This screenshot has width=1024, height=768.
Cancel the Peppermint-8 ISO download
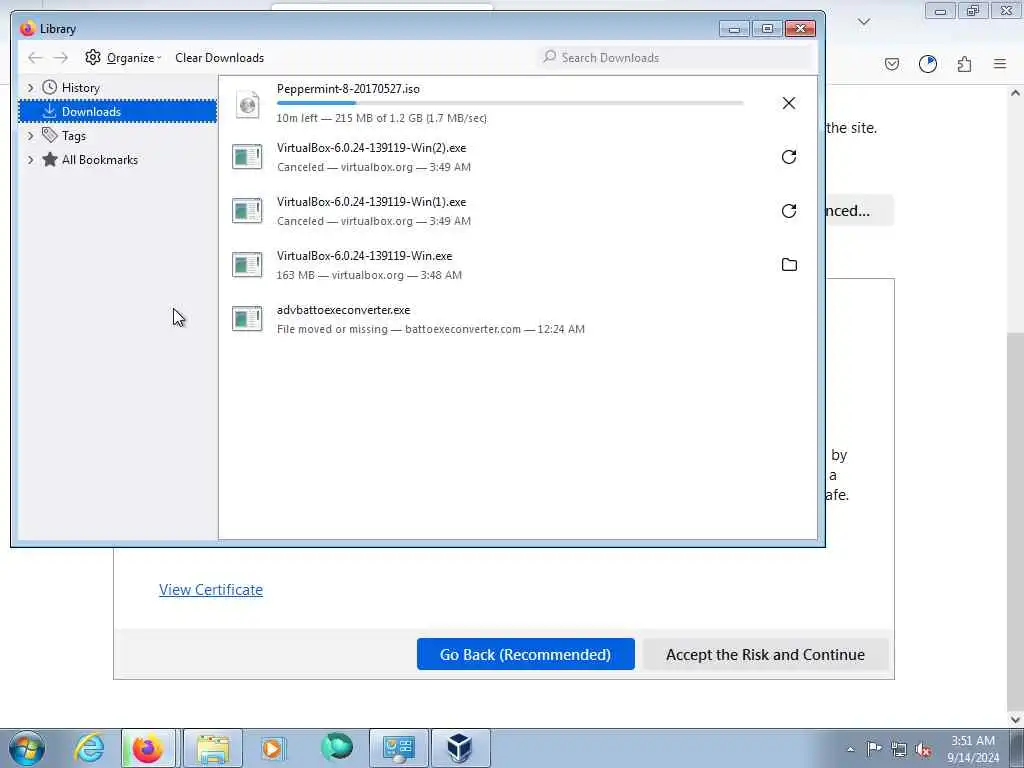click(x=789, y=103)
